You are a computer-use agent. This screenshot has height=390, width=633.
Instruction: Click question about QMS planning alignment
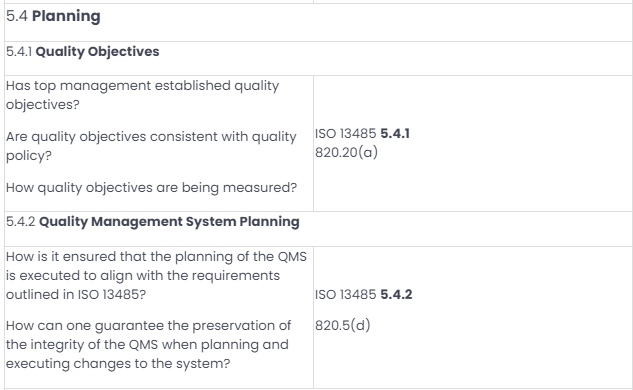[x=156, y=275]
